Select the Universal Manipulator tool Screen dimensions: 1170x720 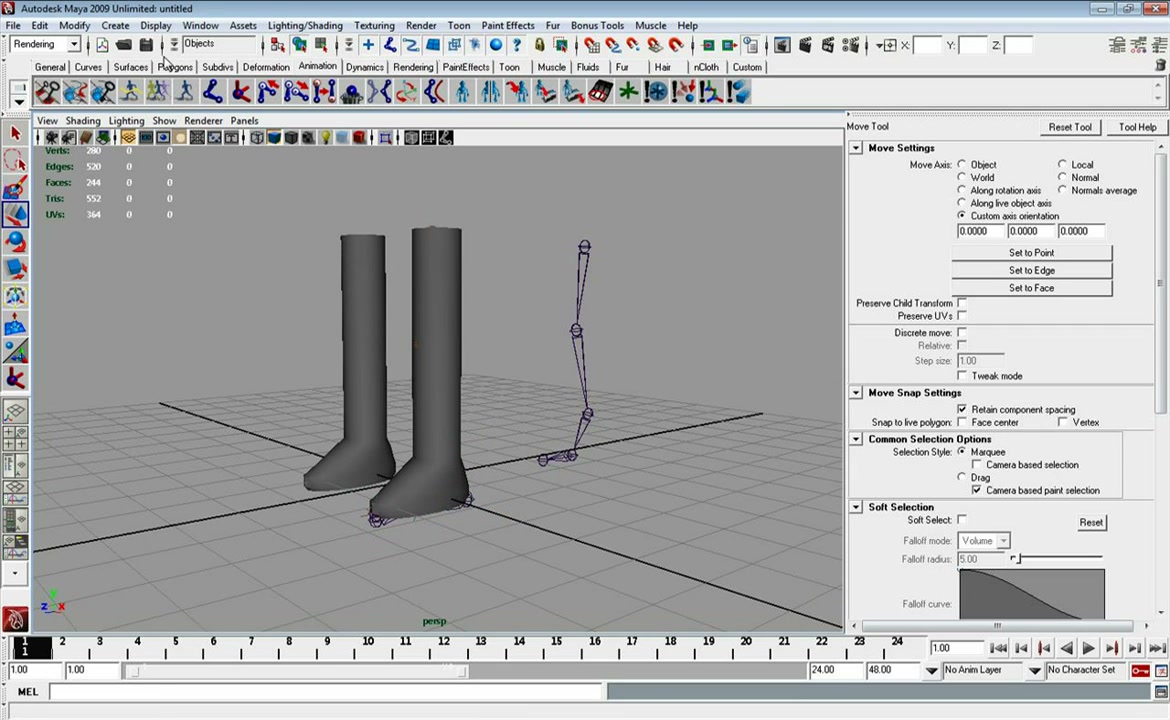pyautogui.click(x=15, y=295)
